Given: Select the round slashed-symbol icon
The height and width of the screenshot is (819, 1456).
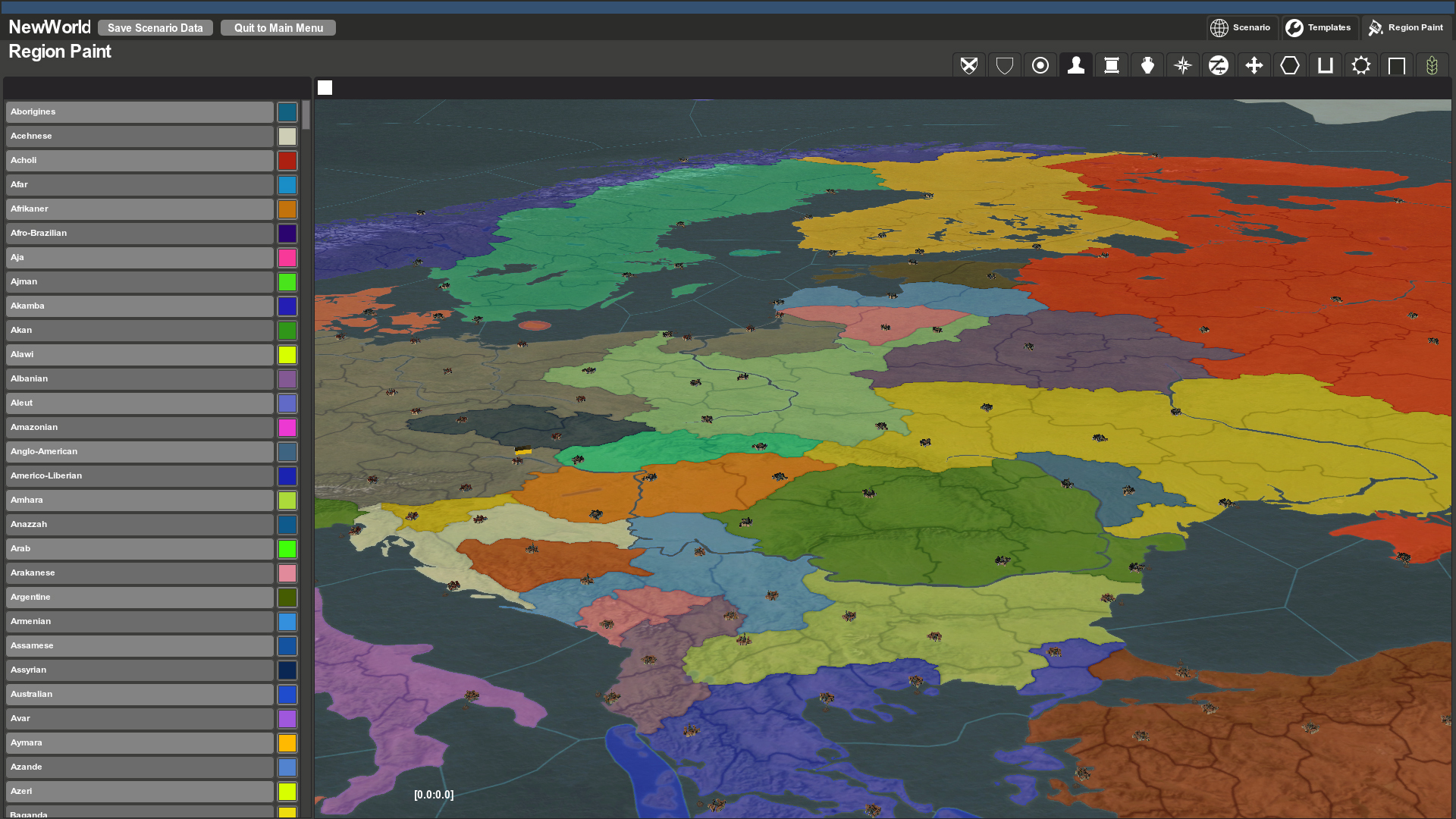Looking at the screenshot, I should (x=1219, y=66).
